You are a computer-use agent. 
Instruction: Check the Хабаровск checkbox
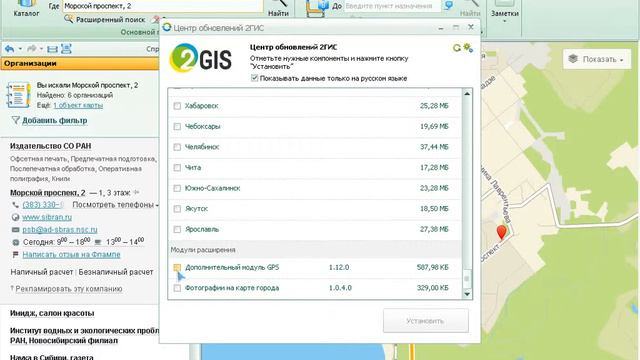[x=177, y=106]
